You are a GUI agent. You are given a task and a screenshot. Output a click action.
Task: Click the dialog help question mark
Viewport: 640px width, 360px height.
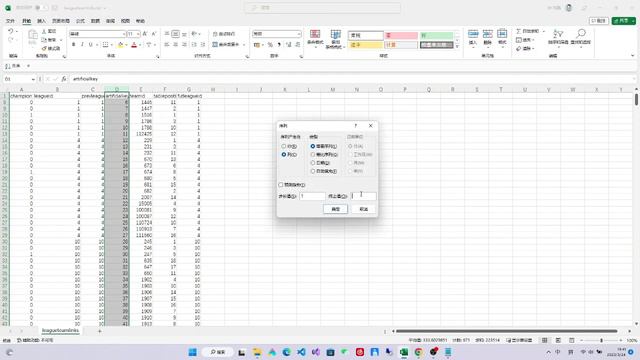(356, 126)
